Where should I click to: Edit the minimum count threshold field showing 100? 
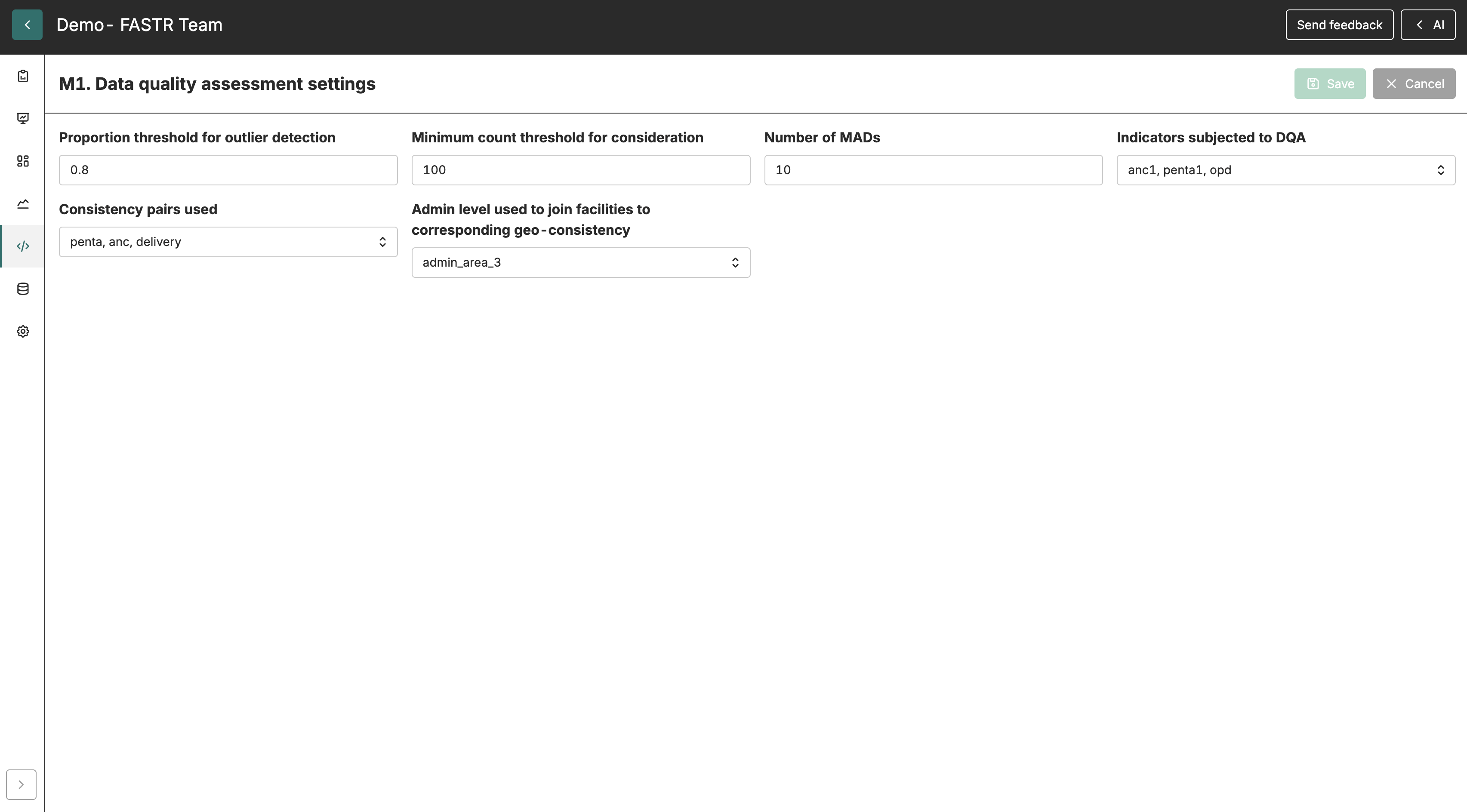(x=581, y=170)
